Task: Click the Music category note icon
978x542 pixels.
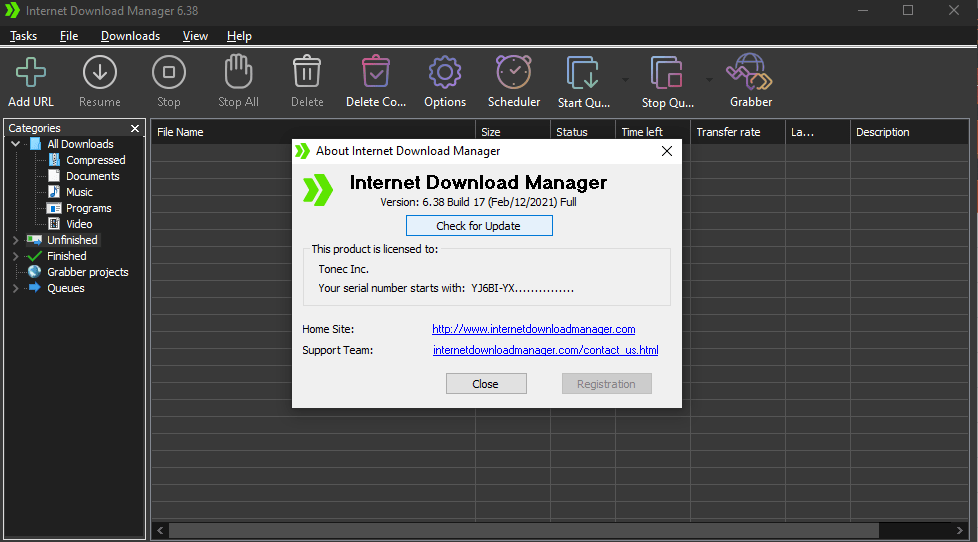Action: 54,192
